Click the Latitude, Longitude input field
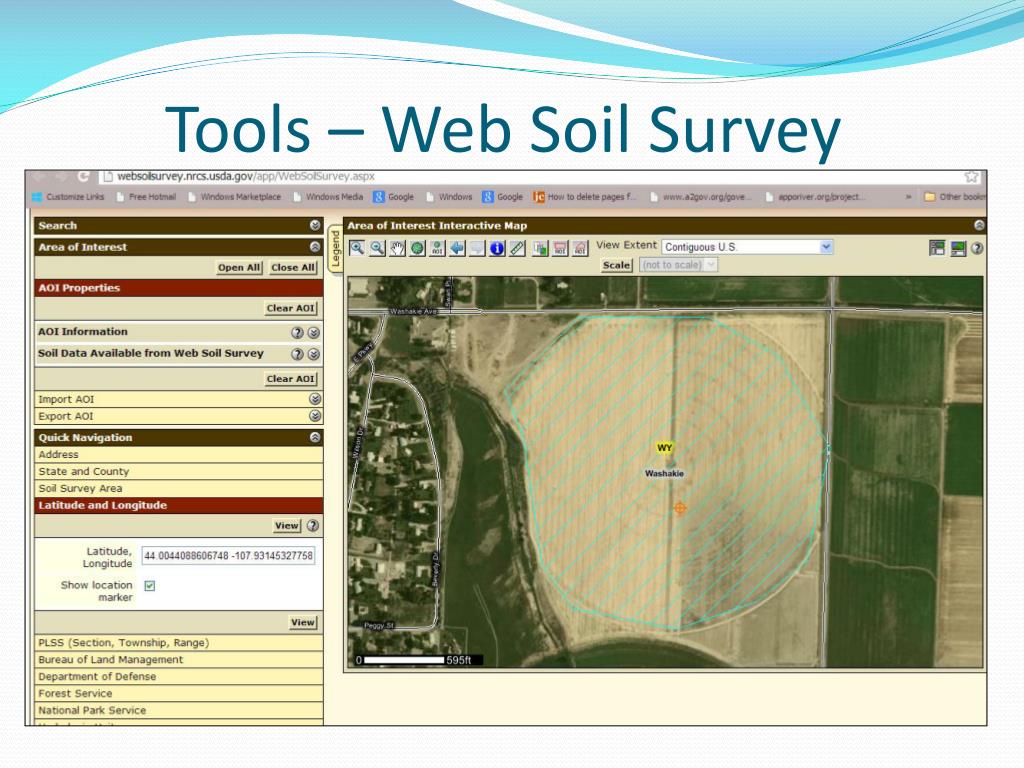Screen dimensions: 1024x768 [229, 556]
